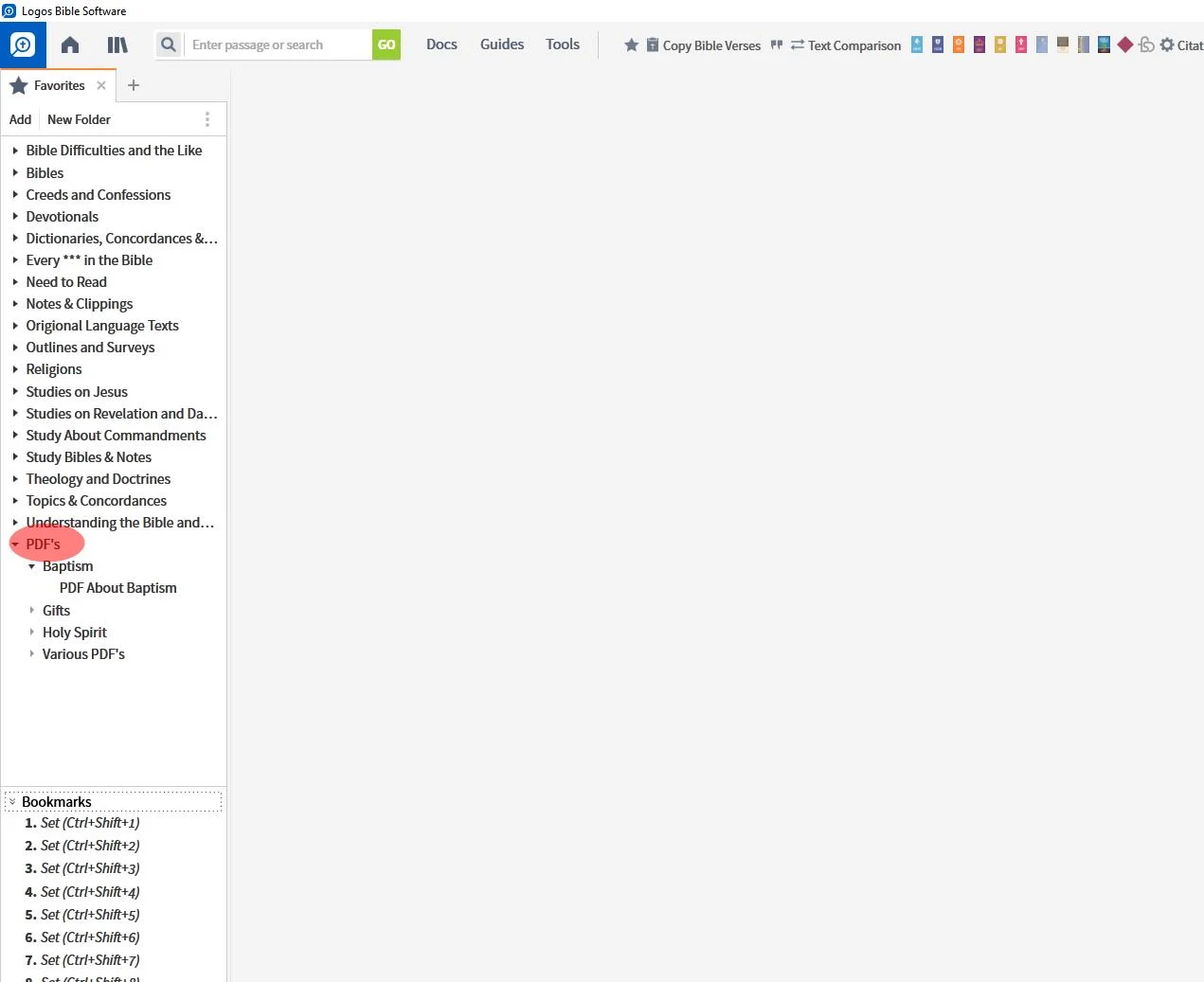Open the light blue book shortcut
The image size is (1204, 982).
[x=917, y=45]
